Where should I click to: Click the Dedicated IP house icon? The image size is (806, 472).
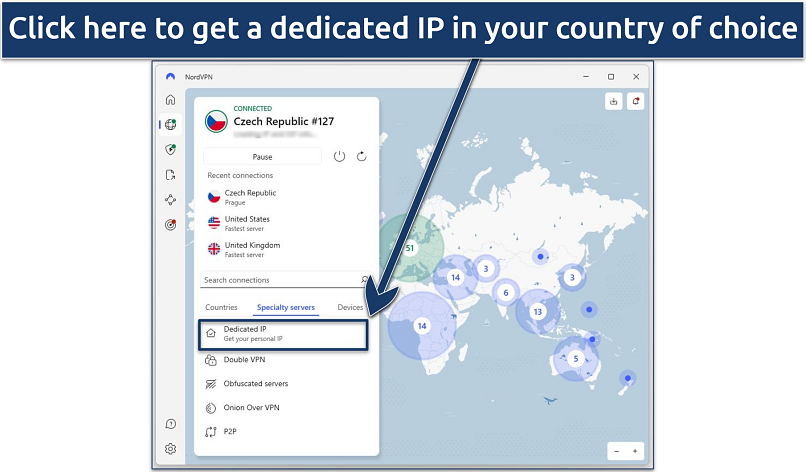point(211,333)
